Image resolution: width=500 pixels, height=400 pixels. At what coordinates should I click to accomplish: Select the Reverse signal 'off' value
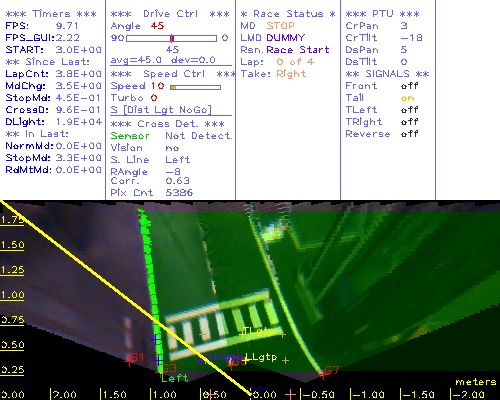point(410,134)
